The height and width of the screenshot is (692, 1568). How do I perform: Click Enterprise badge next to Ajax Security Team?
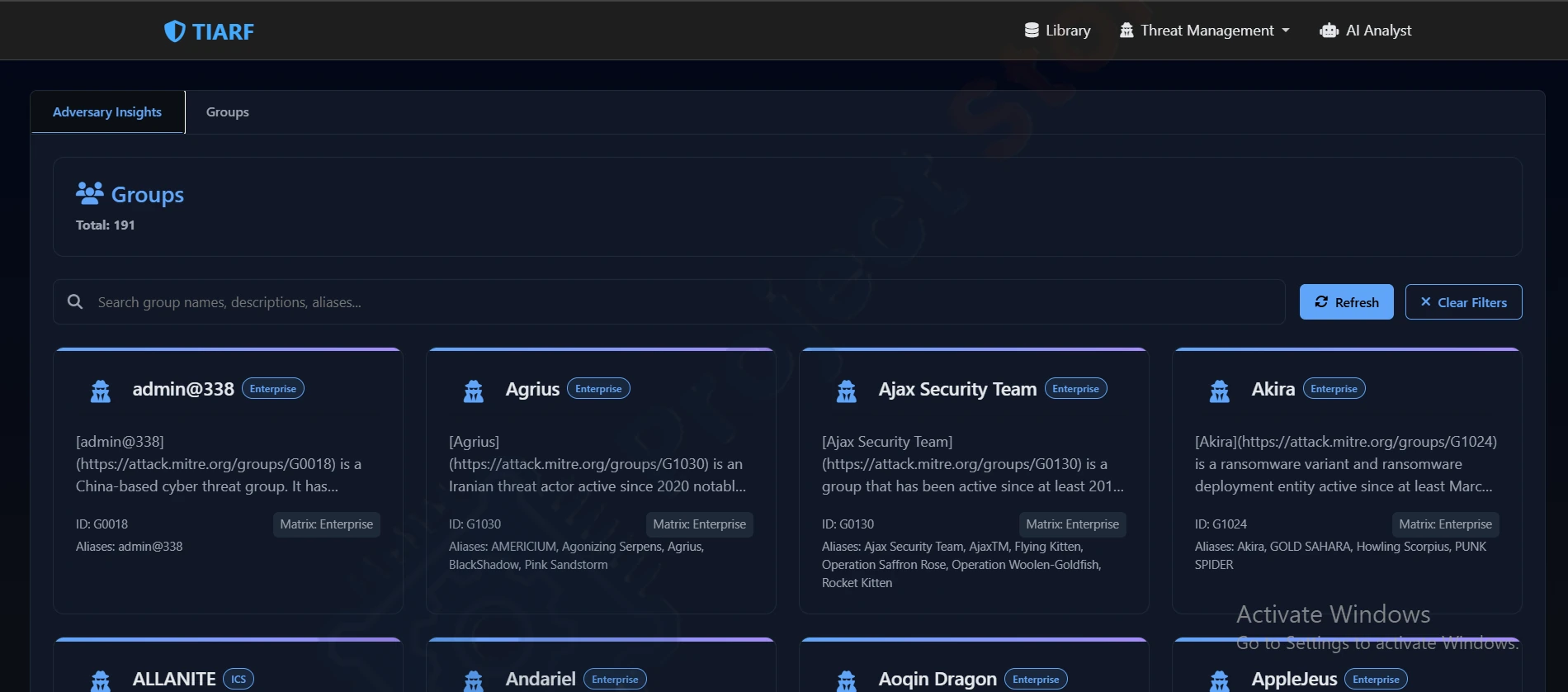point(1076,389)
